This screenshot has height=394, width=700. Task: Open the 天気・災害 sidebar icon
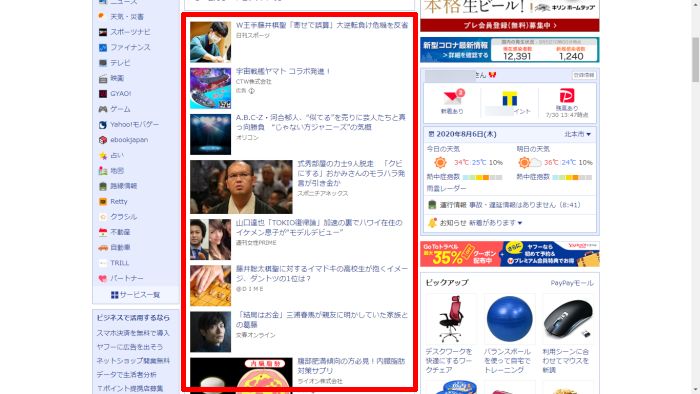(103, 17)
